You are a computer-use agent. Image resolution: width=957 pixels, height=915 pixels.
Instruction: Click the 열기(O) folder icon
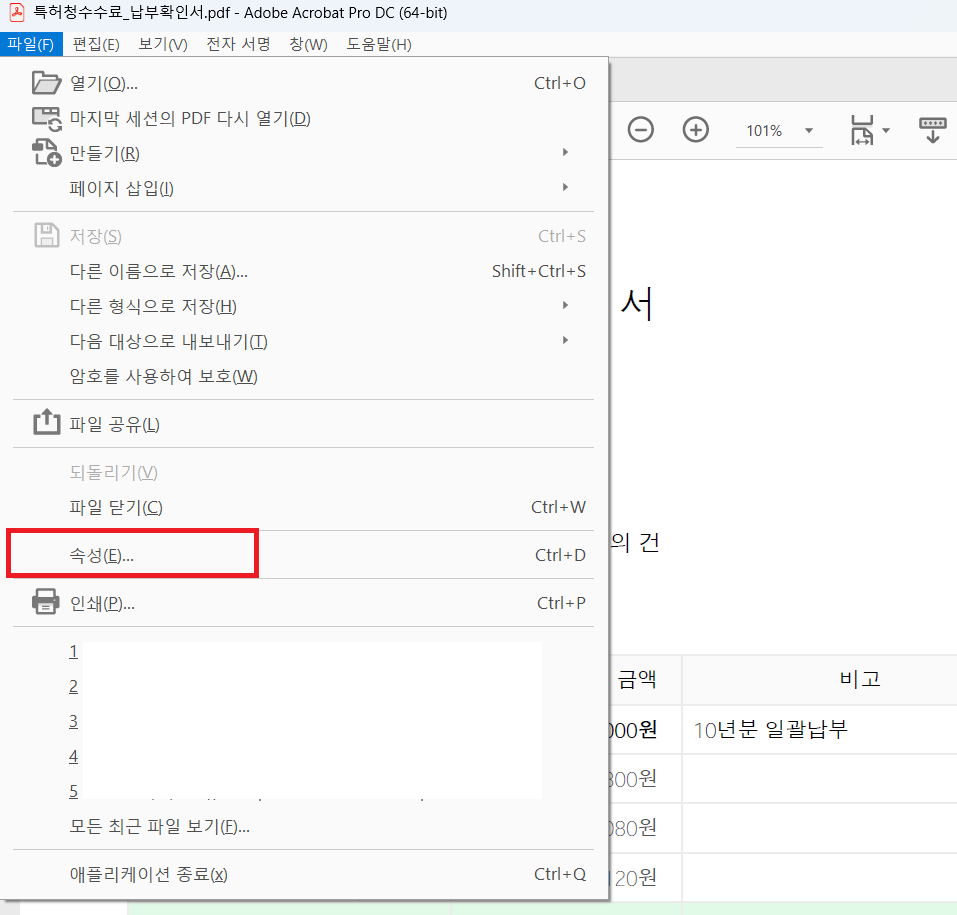click(46, 83)
